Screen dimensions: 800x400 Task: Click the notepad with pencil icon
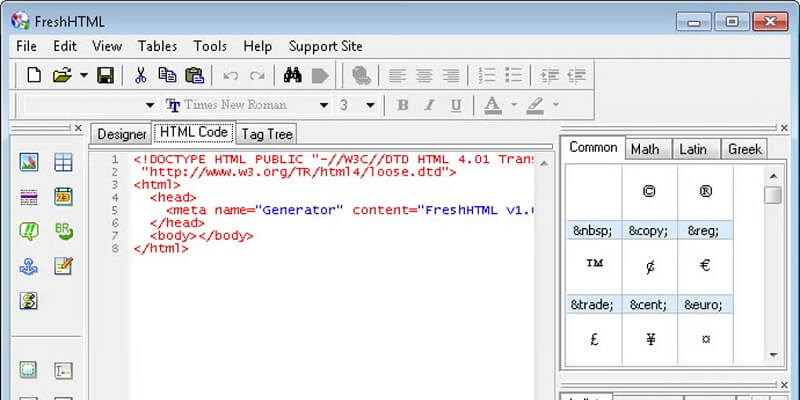pyautogui.click(x=63, y=266)
